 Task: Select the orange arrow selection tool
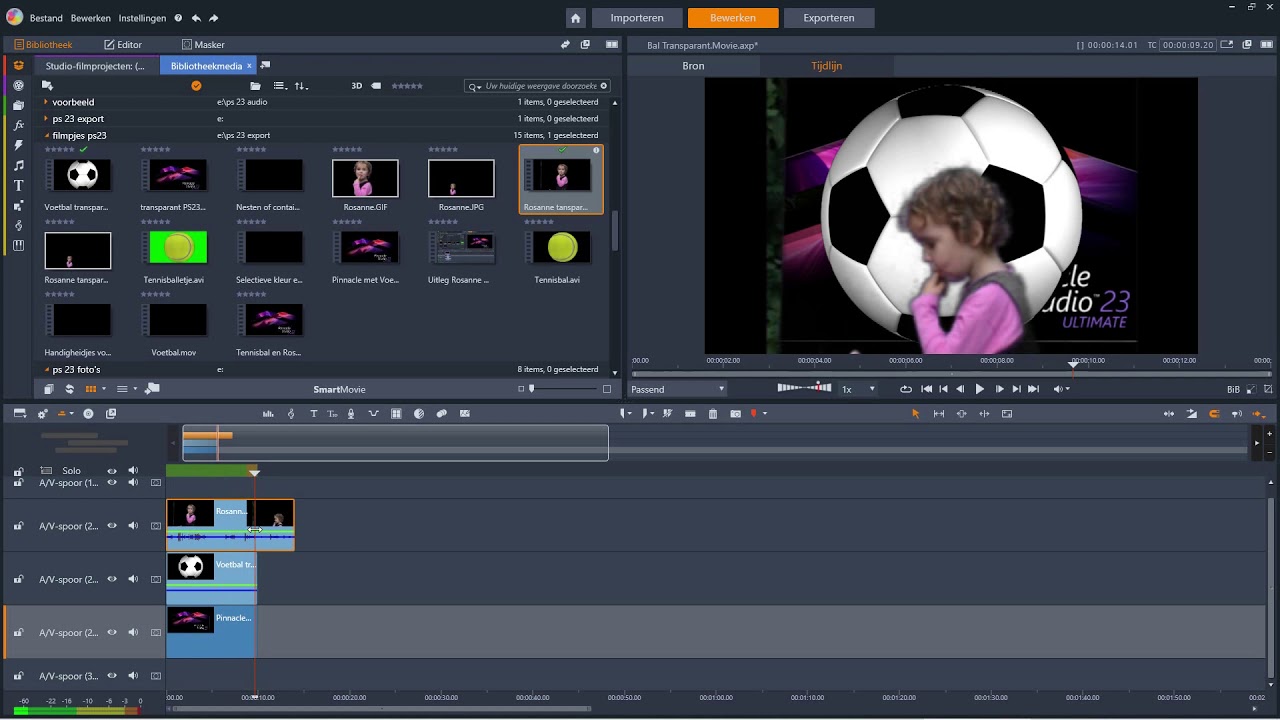(915, 414)
